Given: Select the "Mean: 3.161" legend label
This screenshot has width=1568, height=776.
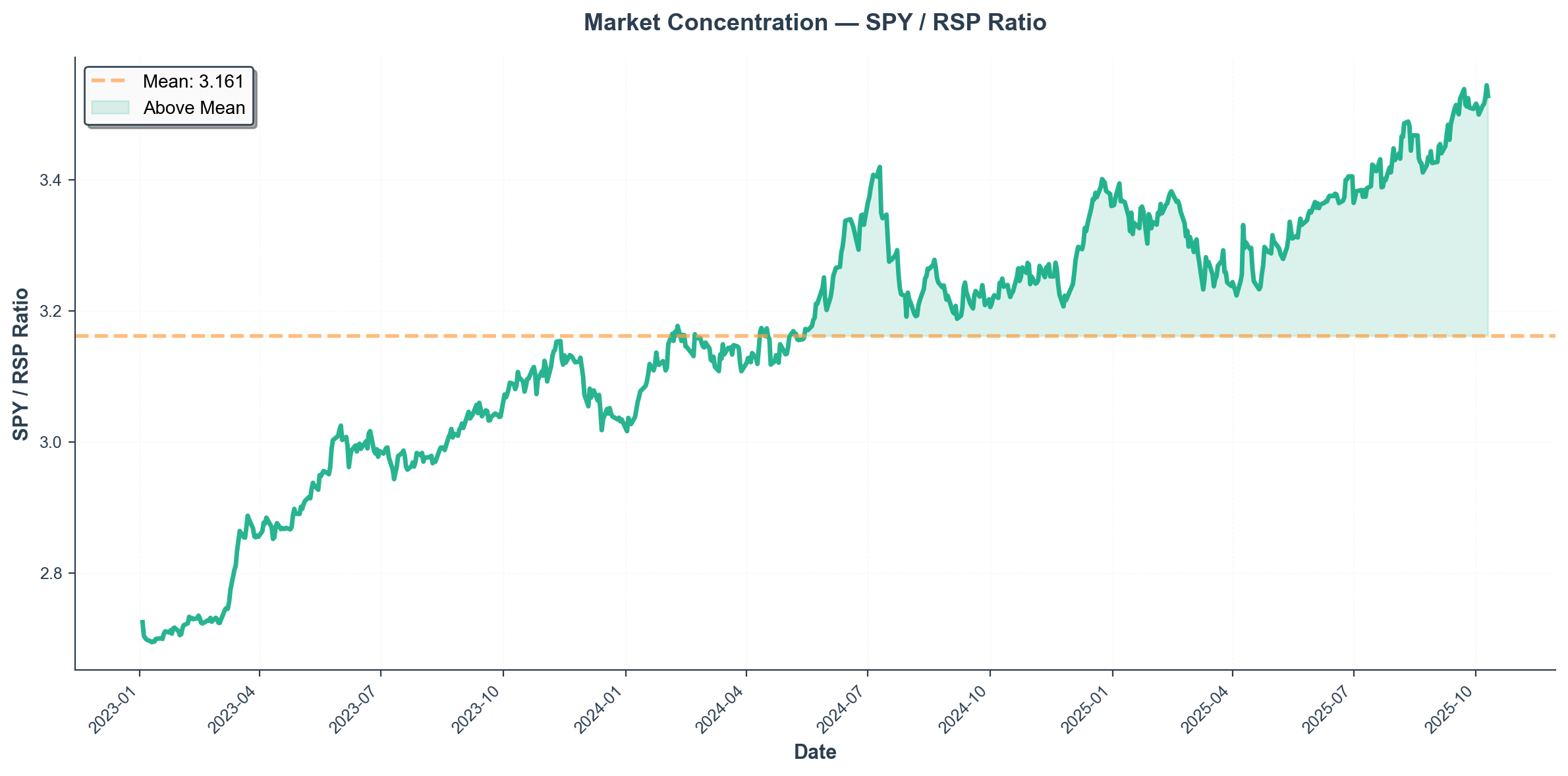Looking at the screenshot, I should 194,81.
